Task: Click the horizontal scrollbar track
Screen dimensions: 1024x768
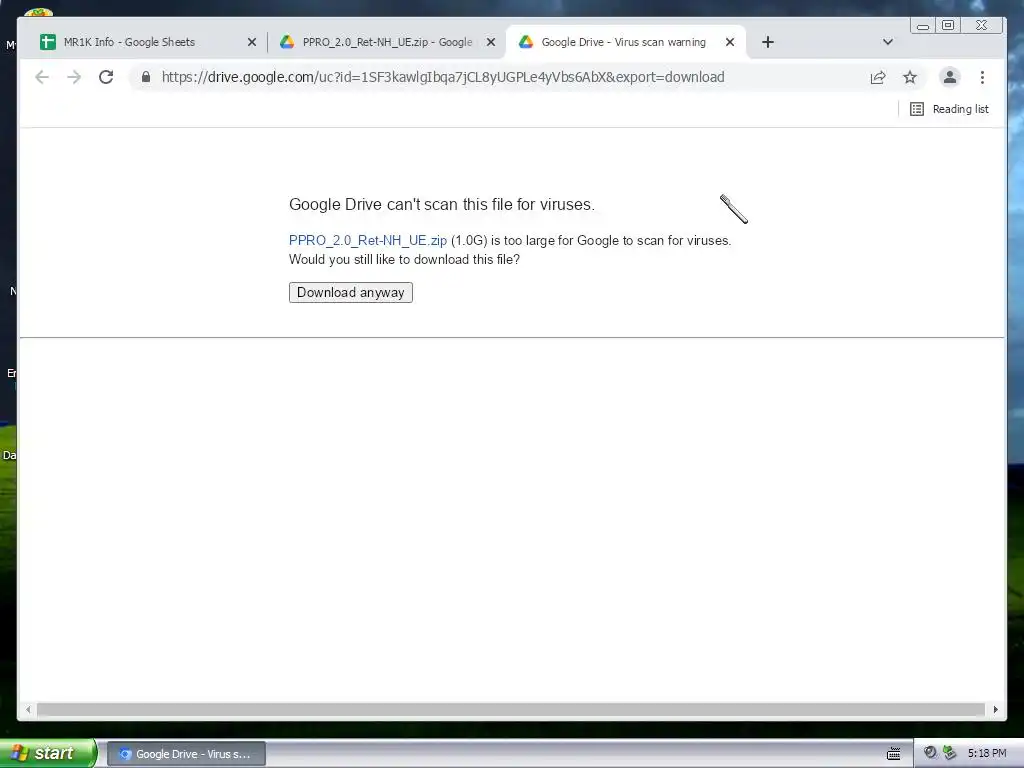Action: pos(511,709)
